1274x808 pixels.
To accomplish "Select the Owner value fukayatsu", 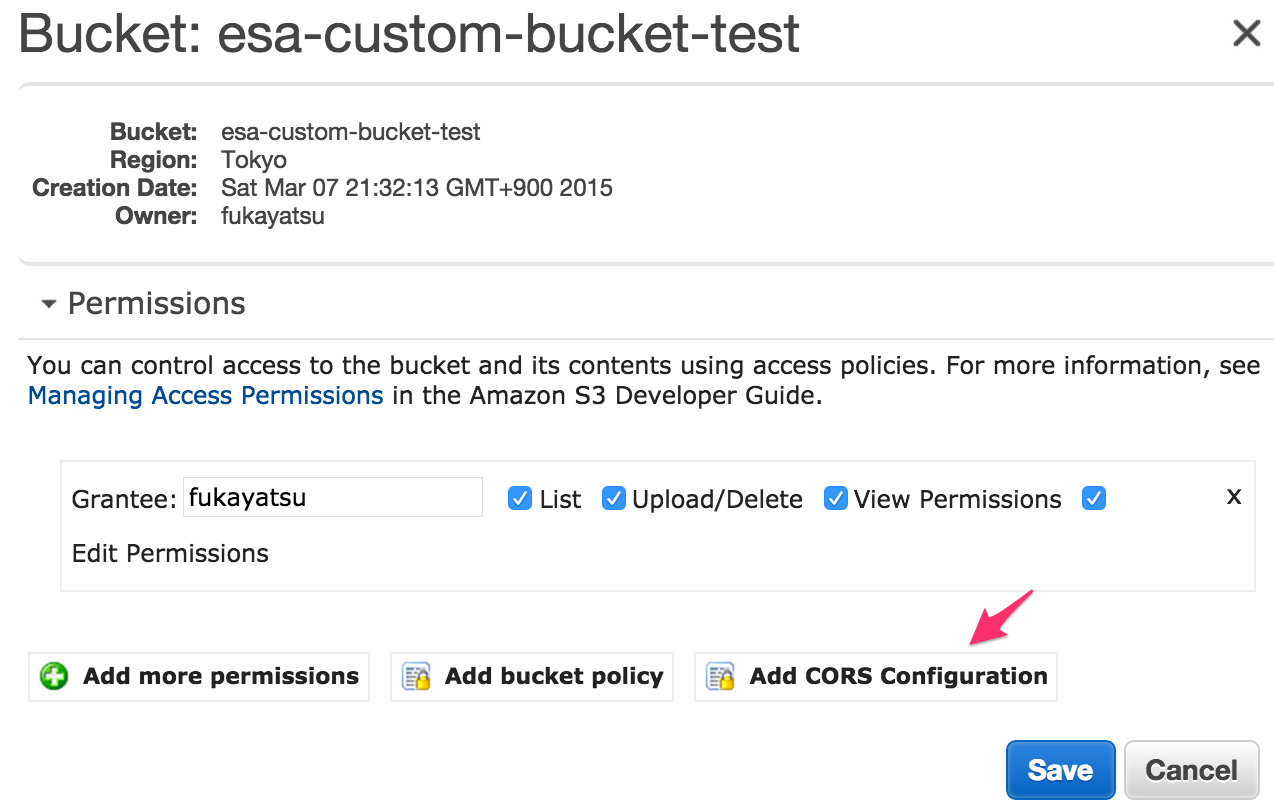I will click(x=273, y=216).
